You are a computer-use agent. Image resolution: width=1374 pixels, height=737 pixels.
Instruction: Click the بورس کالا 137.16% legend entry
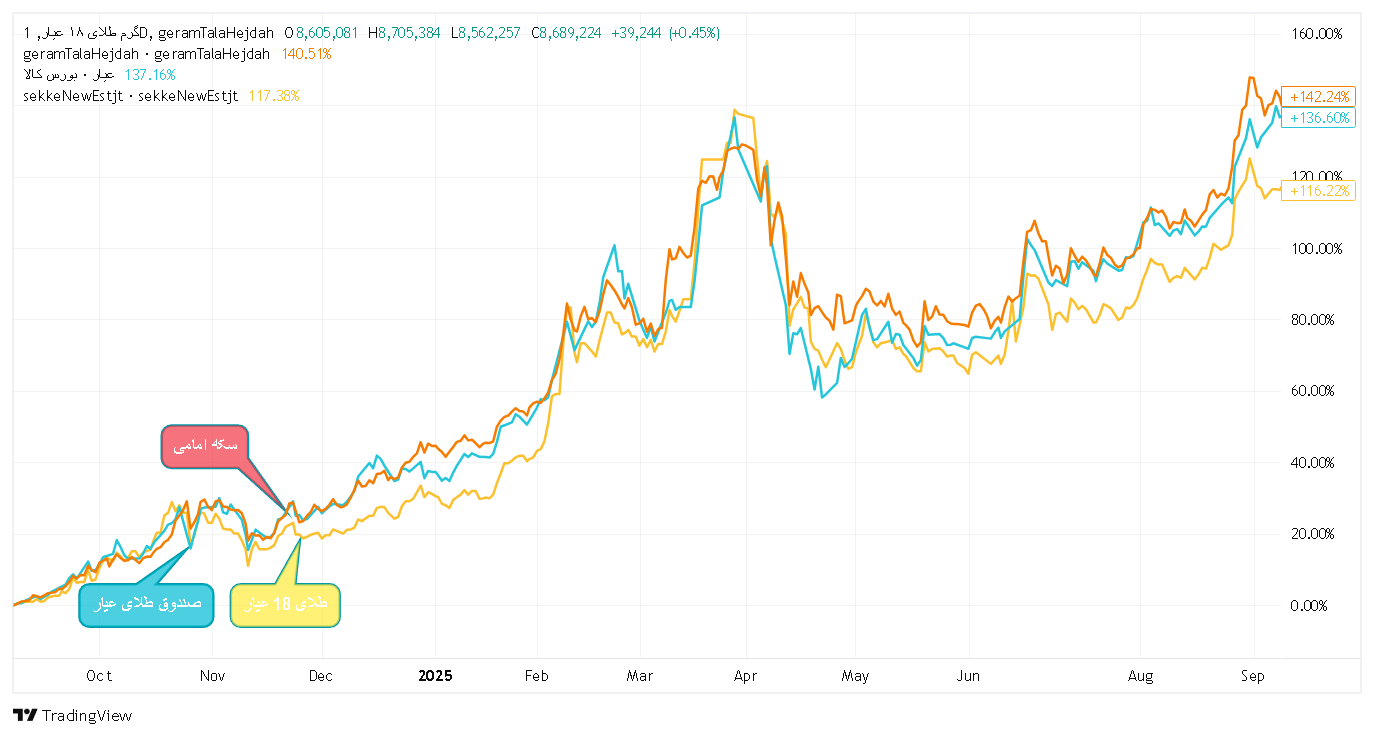pos(98,75)
